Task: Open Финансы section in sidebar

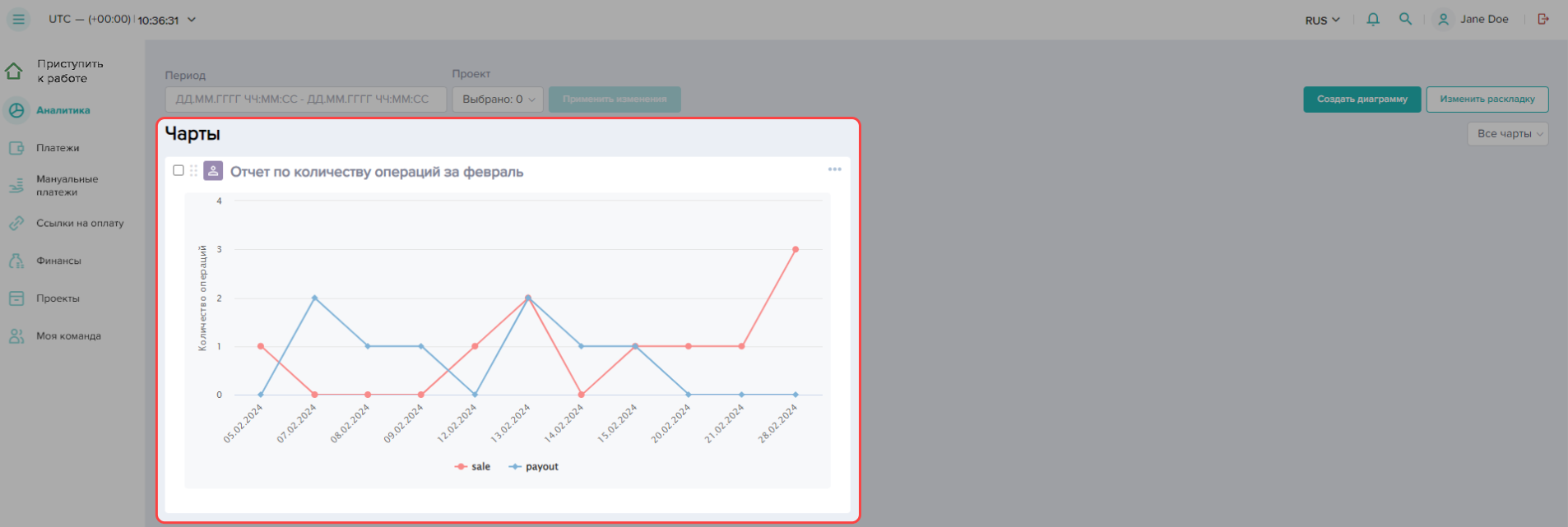Action: pos(58,261)
